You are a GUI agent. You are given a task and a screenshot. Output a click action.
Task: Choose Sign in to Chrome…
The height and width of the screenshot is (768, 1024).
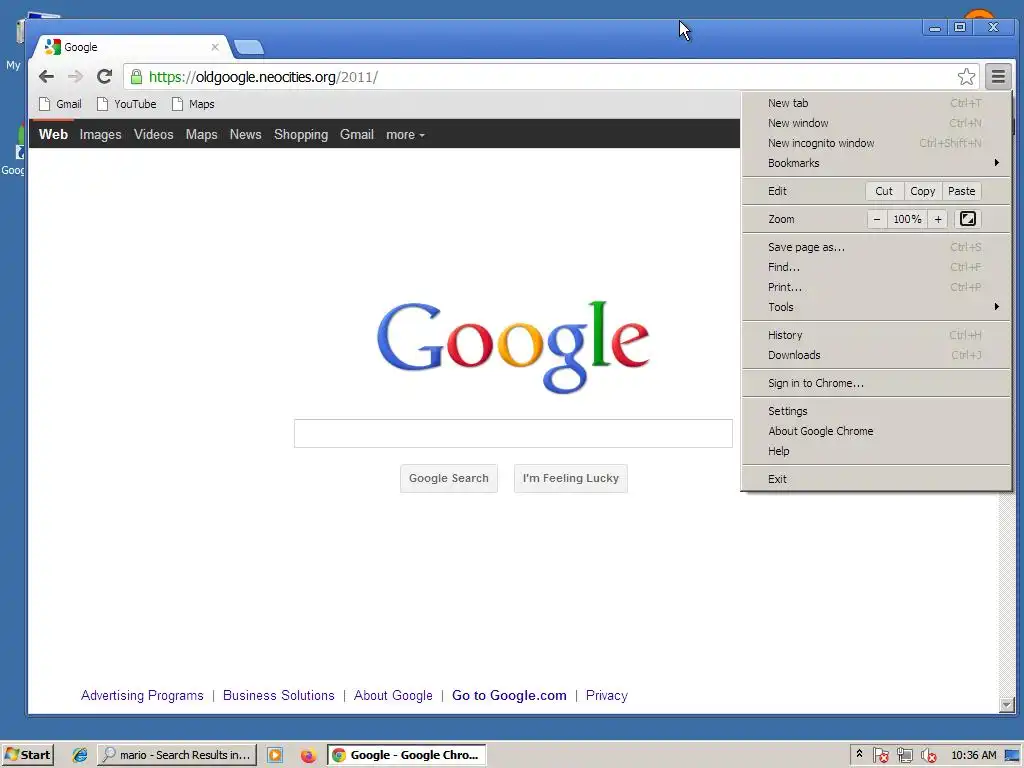click(876, 383)
